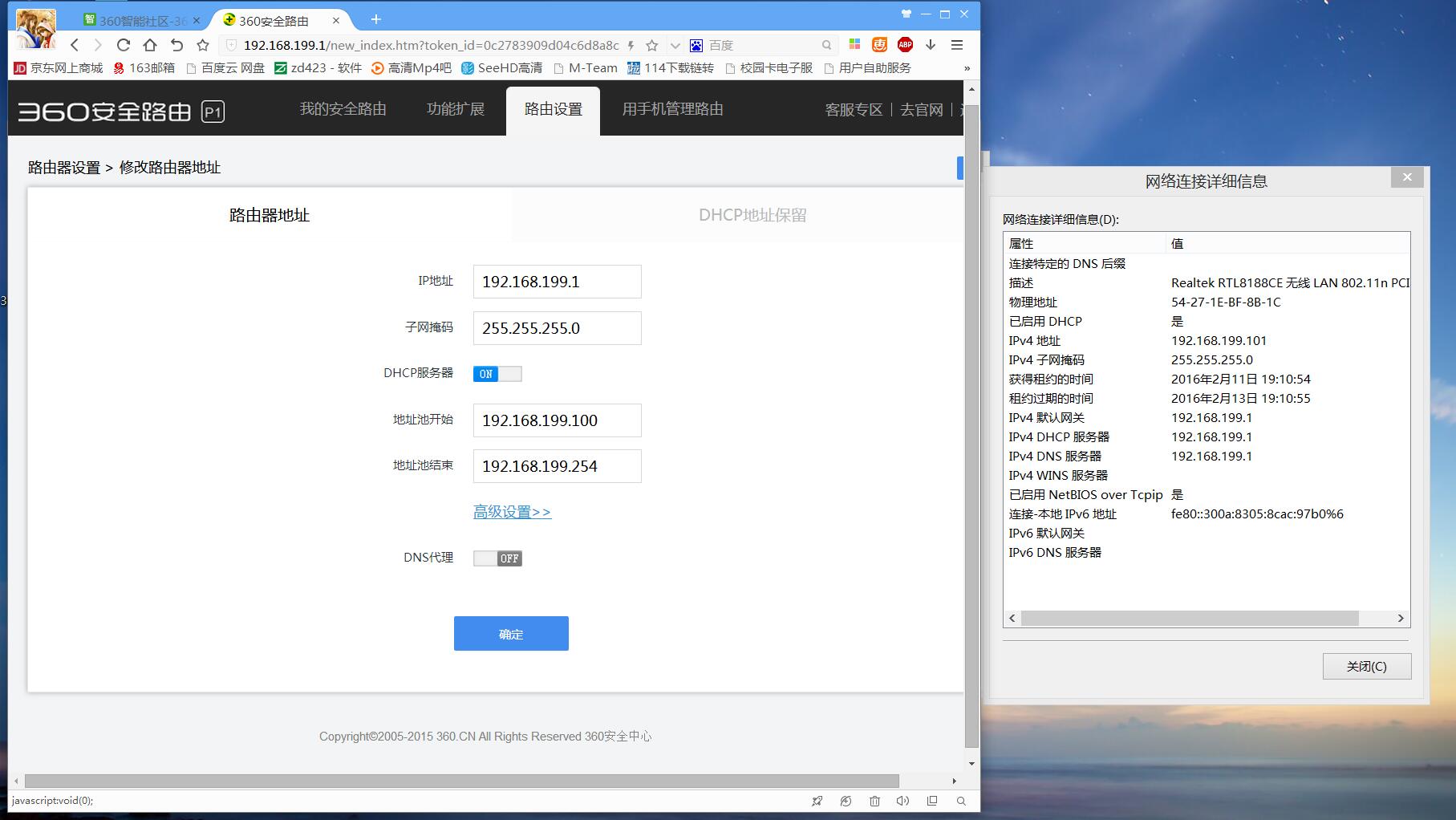The width and height of the screenshot is (1456, 820).
Task: Open the browser downloads arrow icon
Action: click(931, 45)
